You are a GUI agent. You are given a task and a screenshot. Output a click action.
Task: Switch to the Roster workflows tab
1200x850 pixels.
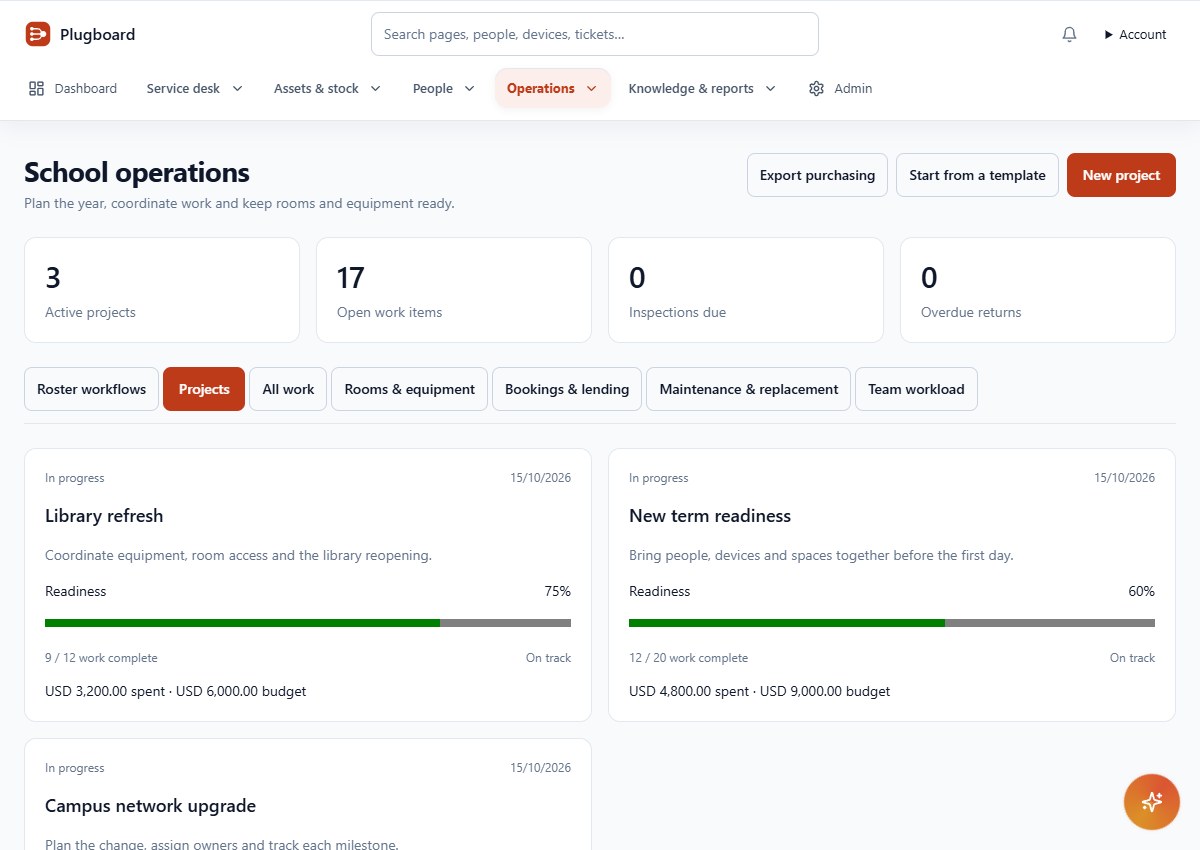pyautogui.click(x=91, y=389)
